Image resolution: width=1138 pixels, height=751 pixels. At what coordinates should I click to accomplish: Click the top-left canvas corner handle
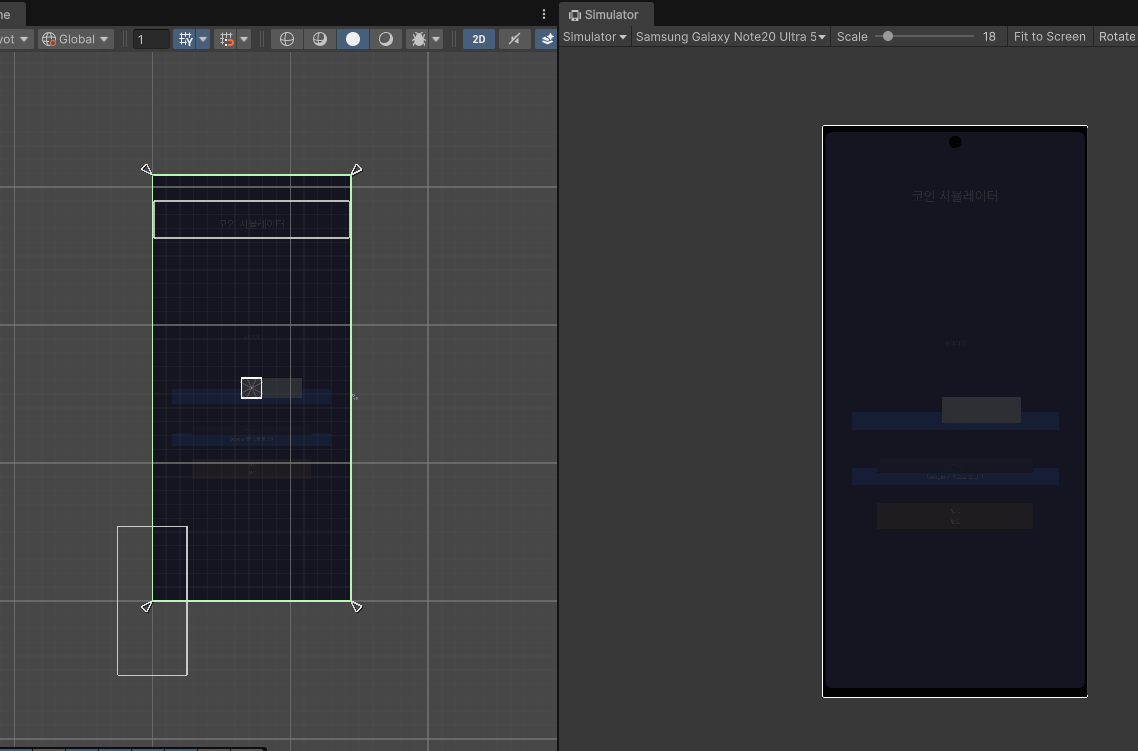pyautogui.click(x=147, y=169)
